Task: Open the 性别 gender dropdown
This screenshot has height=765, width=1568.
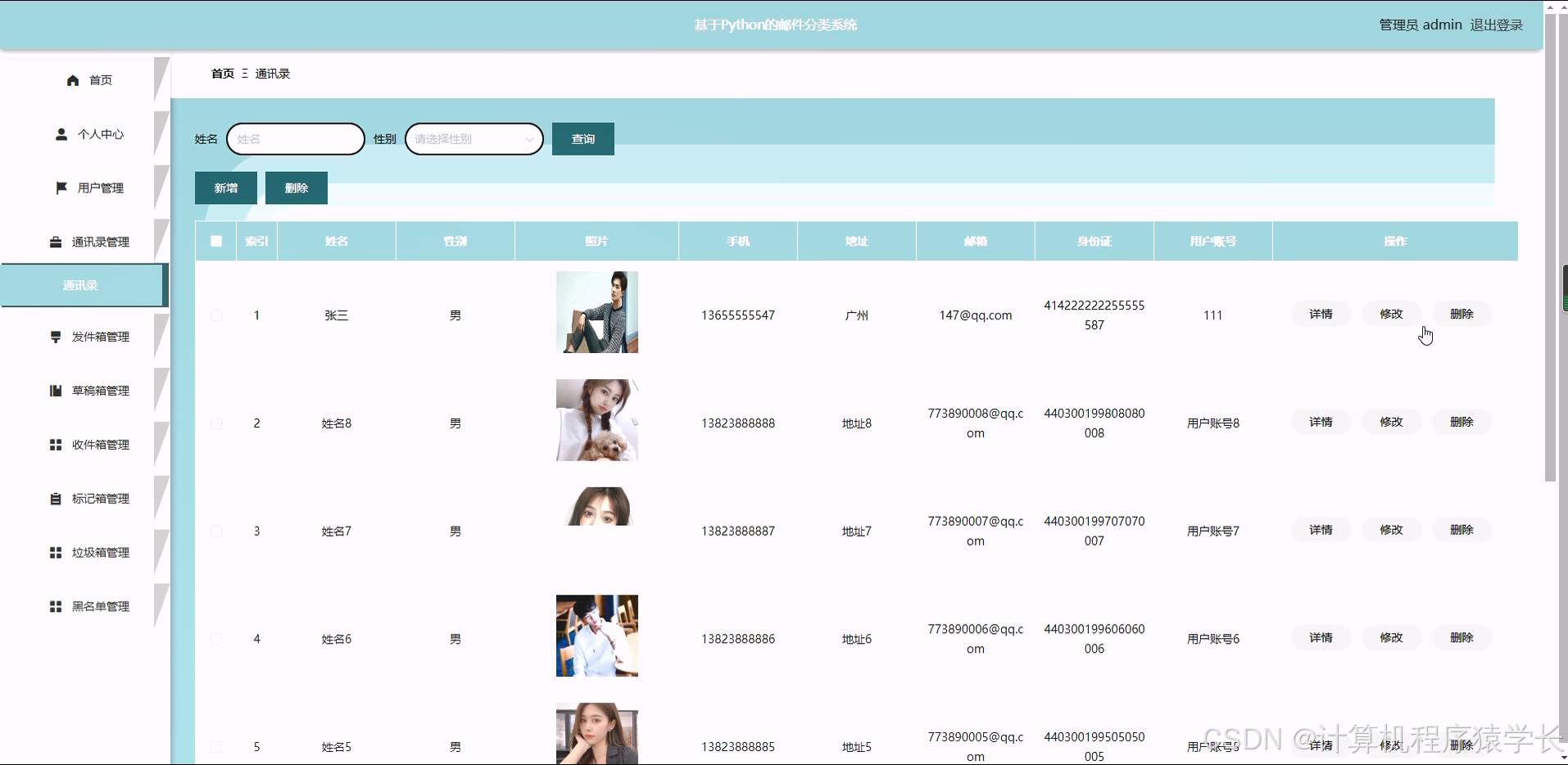Action: [474, 139]
